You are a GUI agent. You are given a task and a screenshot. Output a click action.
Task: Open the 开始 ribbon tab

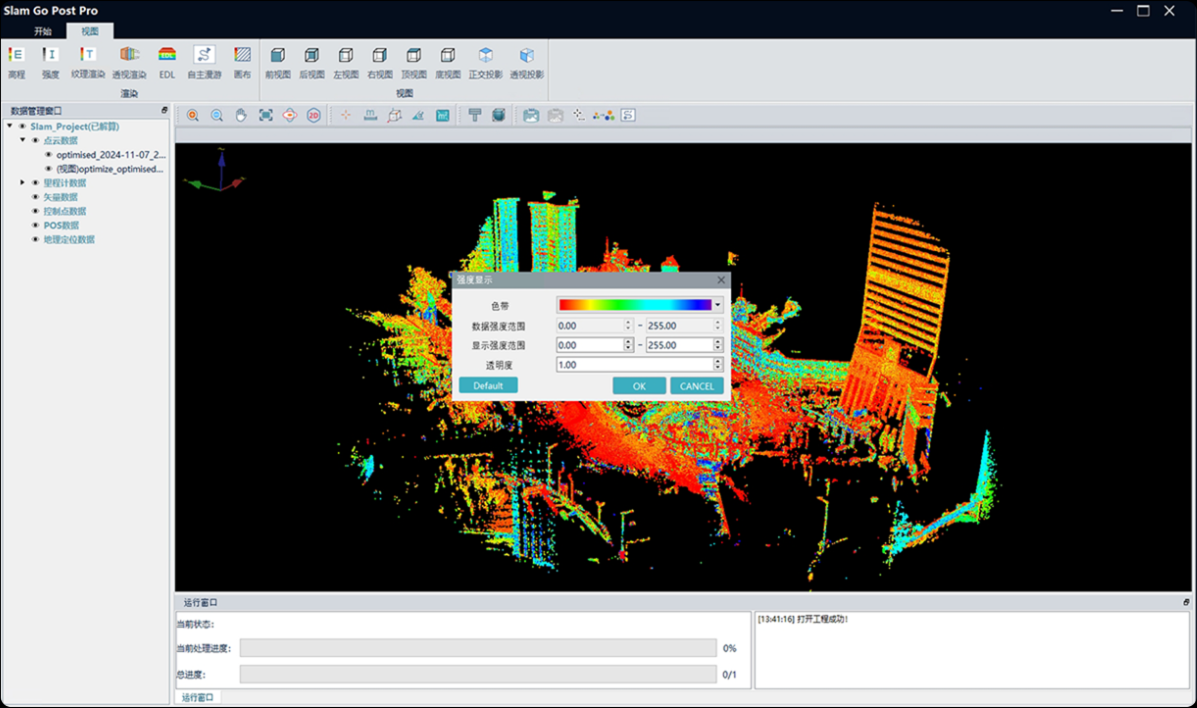pos(42,31)
